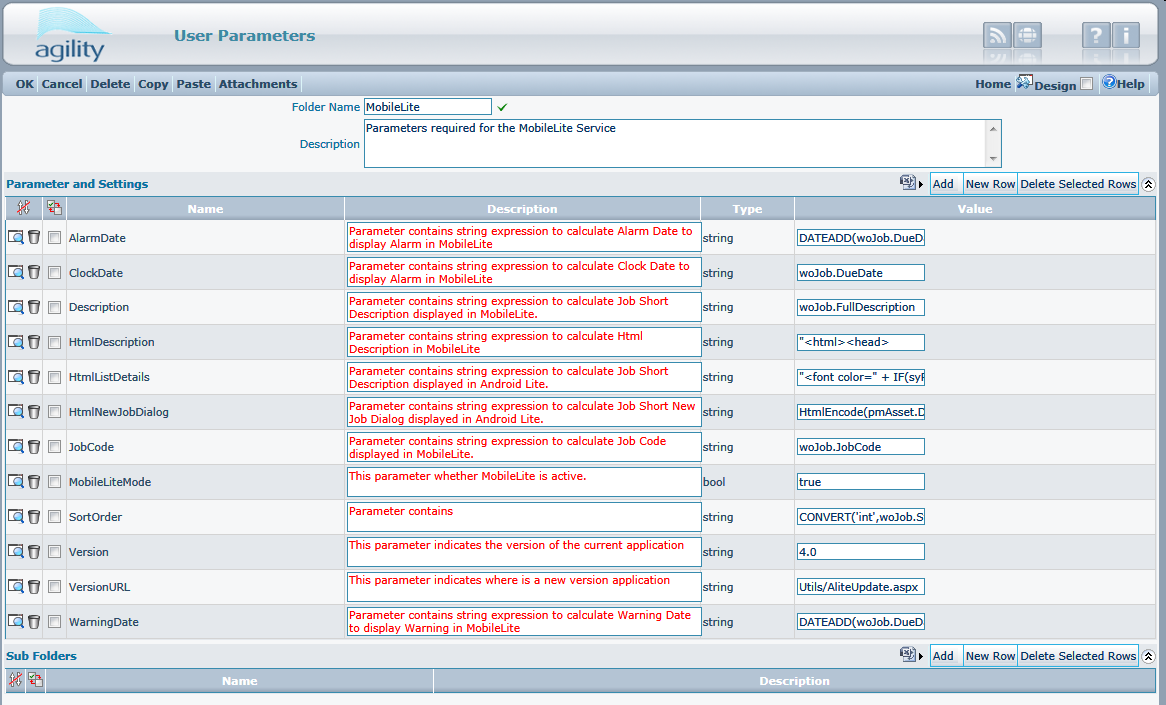Click Delete Selected Rows in Sub Folders
This screenshot has width=1166, height=705.
pyautogui.click(x=1078, y=656)
